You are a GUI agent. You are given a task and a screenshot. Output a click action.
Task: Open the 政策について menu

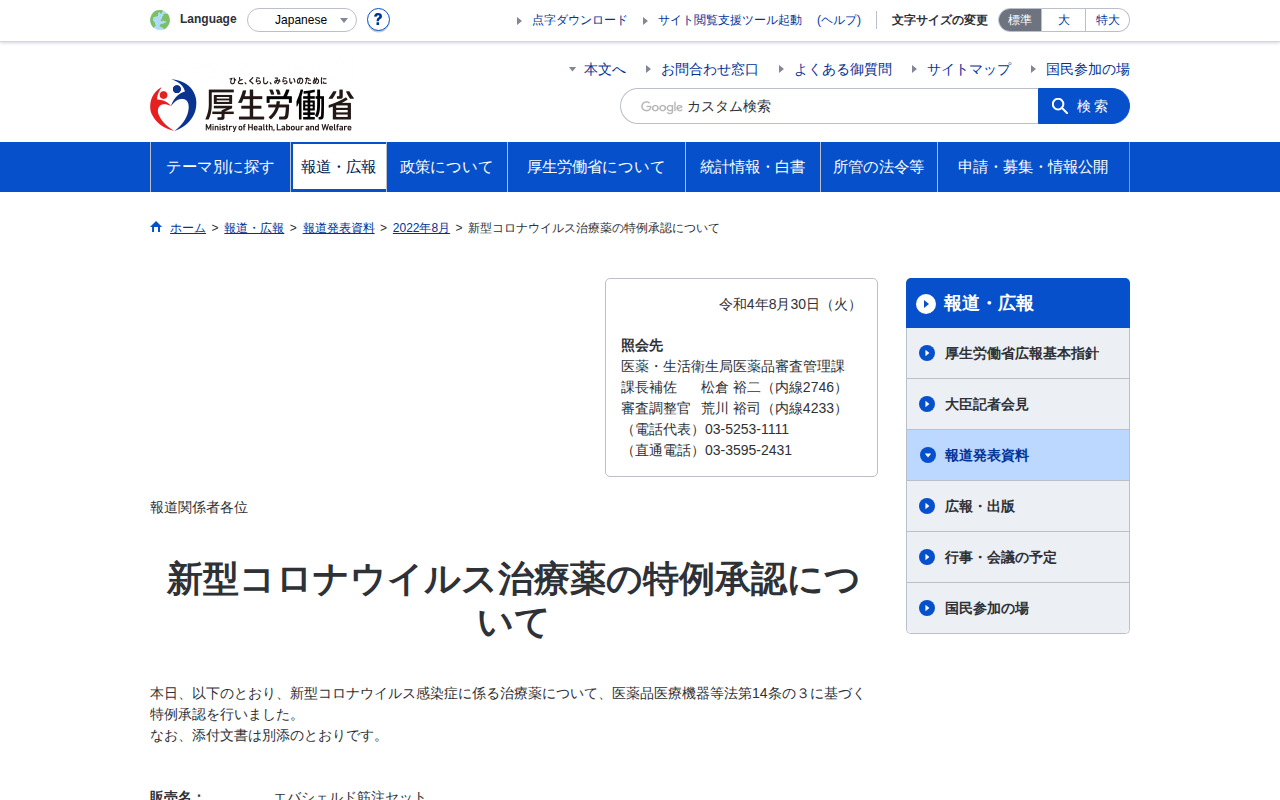pyautogui.click(x=447, y=167)
